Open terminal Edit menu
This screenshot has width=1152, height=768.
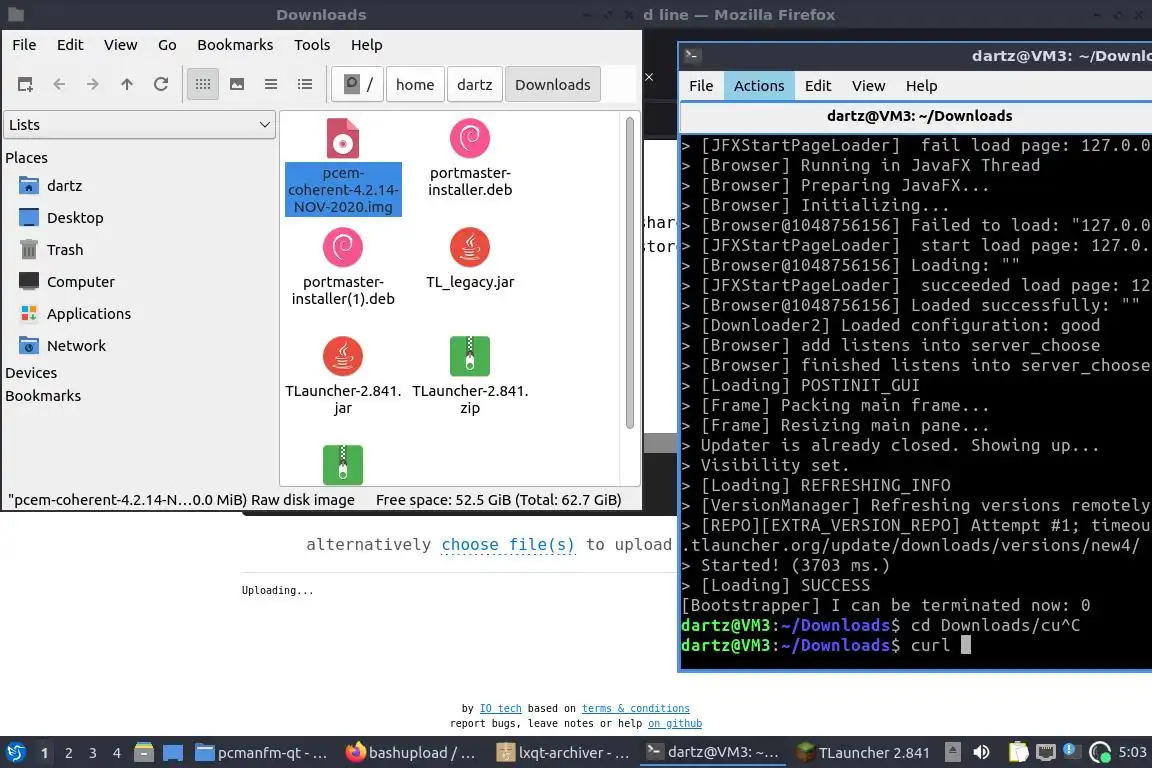click(818, 86)
